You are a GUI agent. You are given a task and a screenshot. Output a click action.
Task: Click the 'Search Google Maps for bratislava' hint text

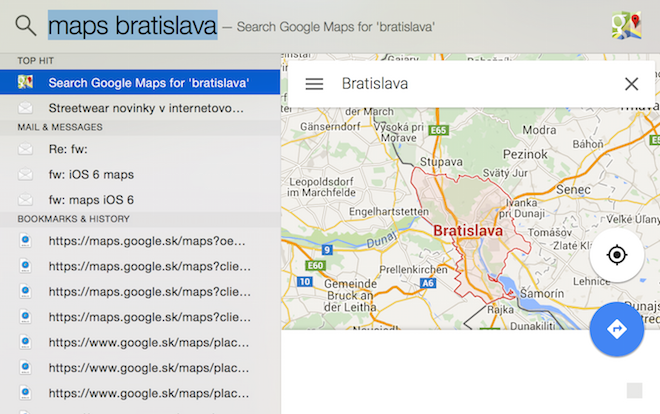(335, 27)
